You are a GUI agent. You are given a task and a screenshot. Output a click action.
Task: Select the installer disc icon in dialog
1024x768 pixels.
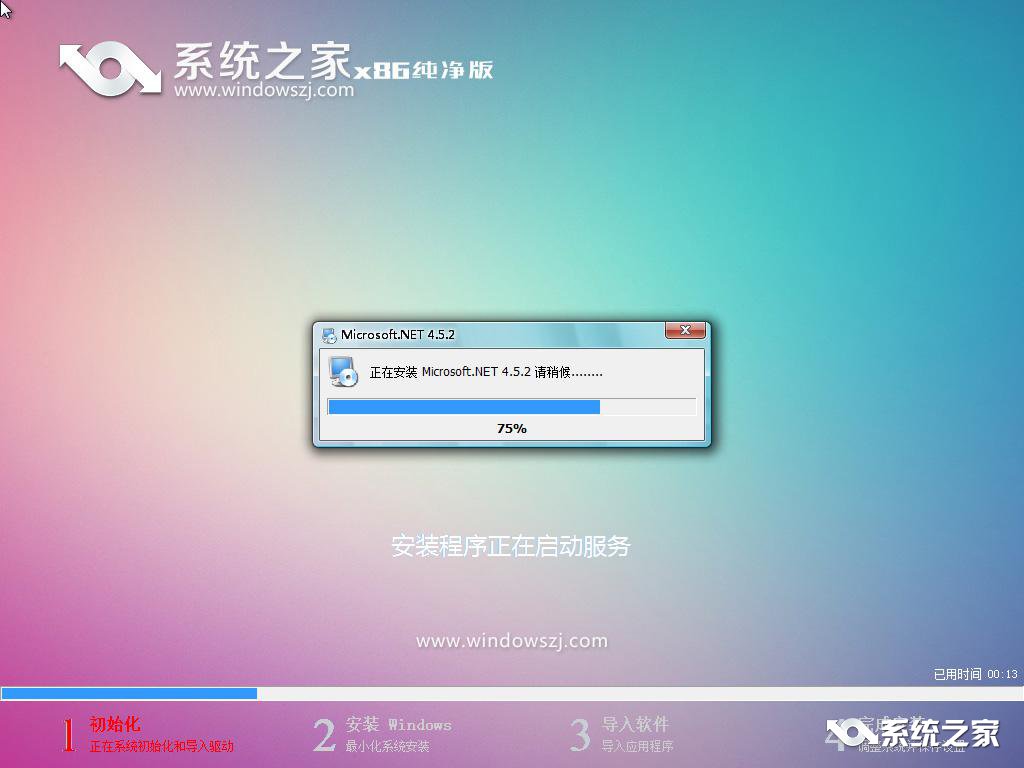[x=343, y=372]
